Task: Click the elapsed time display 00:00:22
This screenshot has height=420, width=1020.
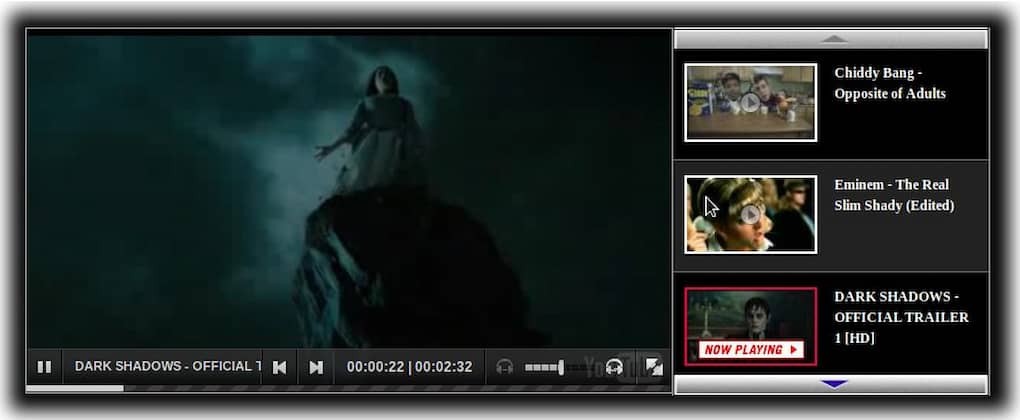Action: tap(375, 367)
